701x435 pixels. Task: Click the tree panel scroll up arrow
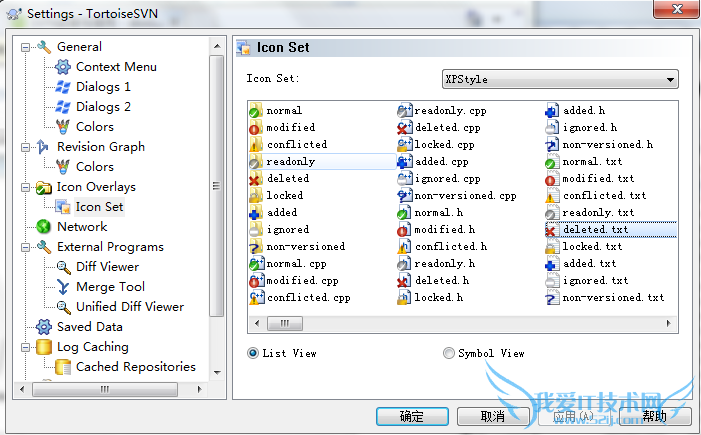(x=217, y=46)
